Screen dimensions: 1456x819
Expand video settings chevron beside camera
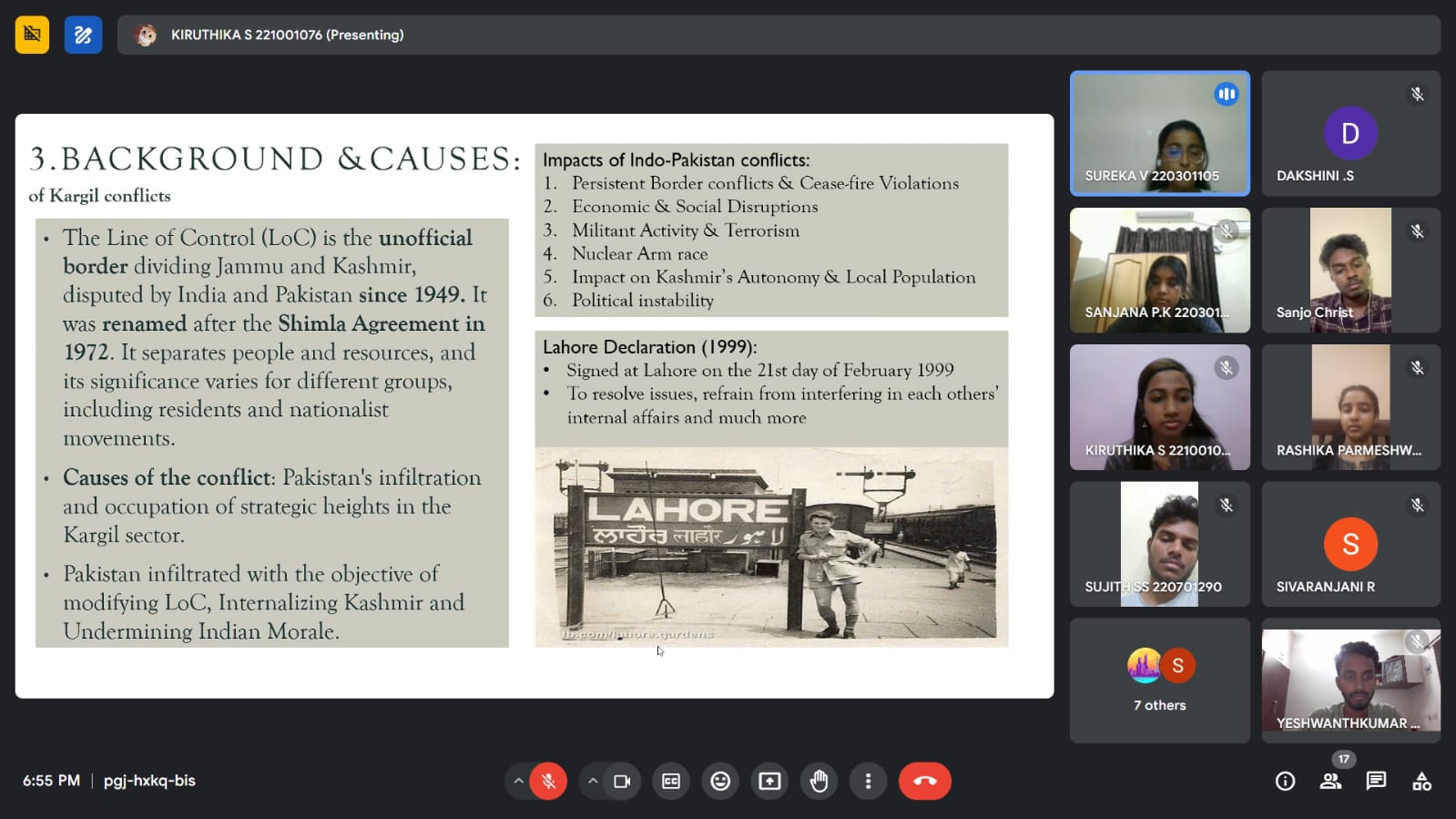pyautogui.click(x=593, y=781)
